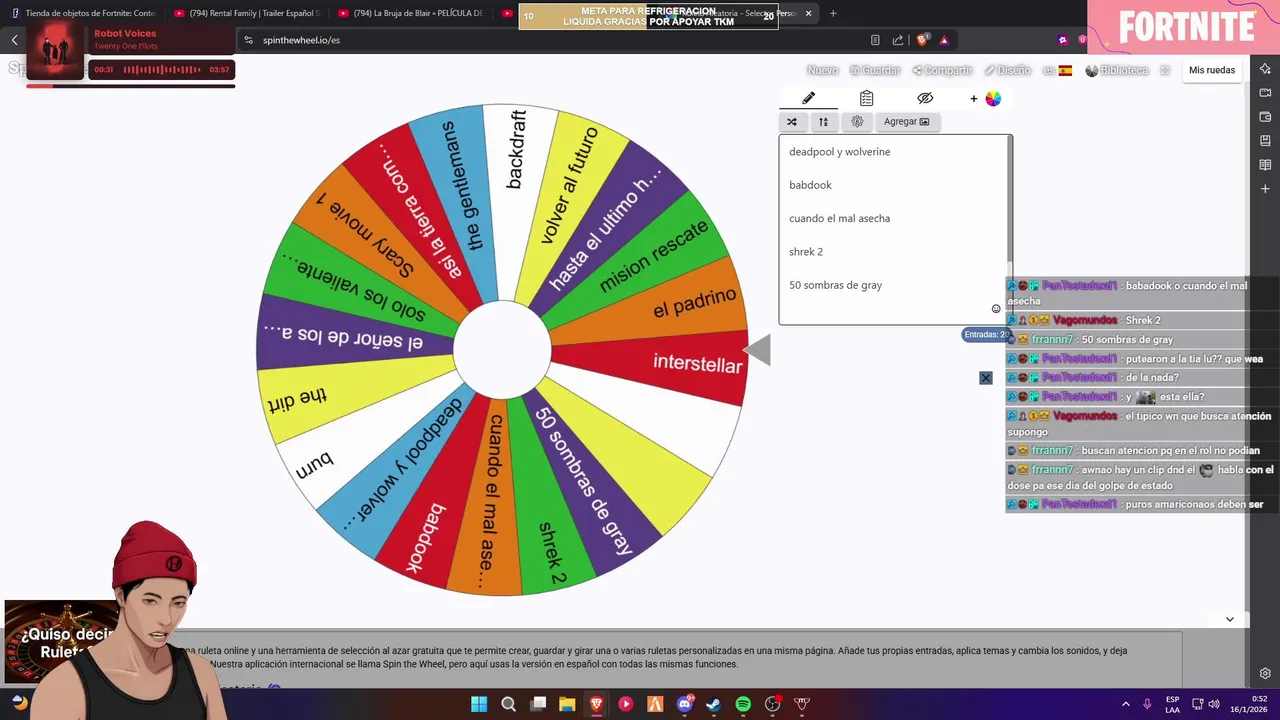Screen dimensions: 1280x720
Task: Click the Guardar save option
Action: coord(875,70)
